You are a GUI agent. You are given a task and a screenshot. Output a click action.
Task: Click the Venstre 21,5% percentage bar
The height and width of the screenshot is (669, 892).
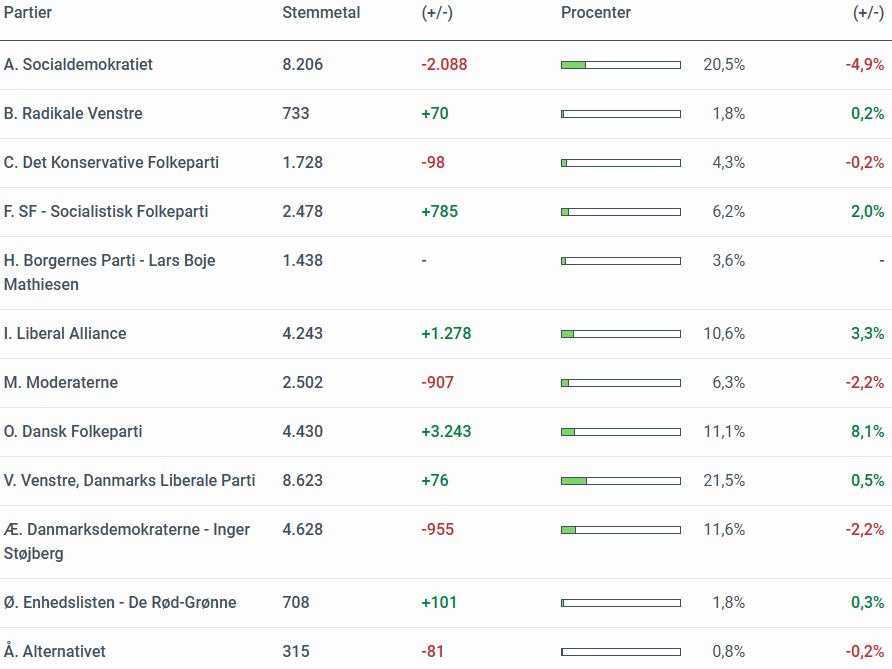point(621,481)
